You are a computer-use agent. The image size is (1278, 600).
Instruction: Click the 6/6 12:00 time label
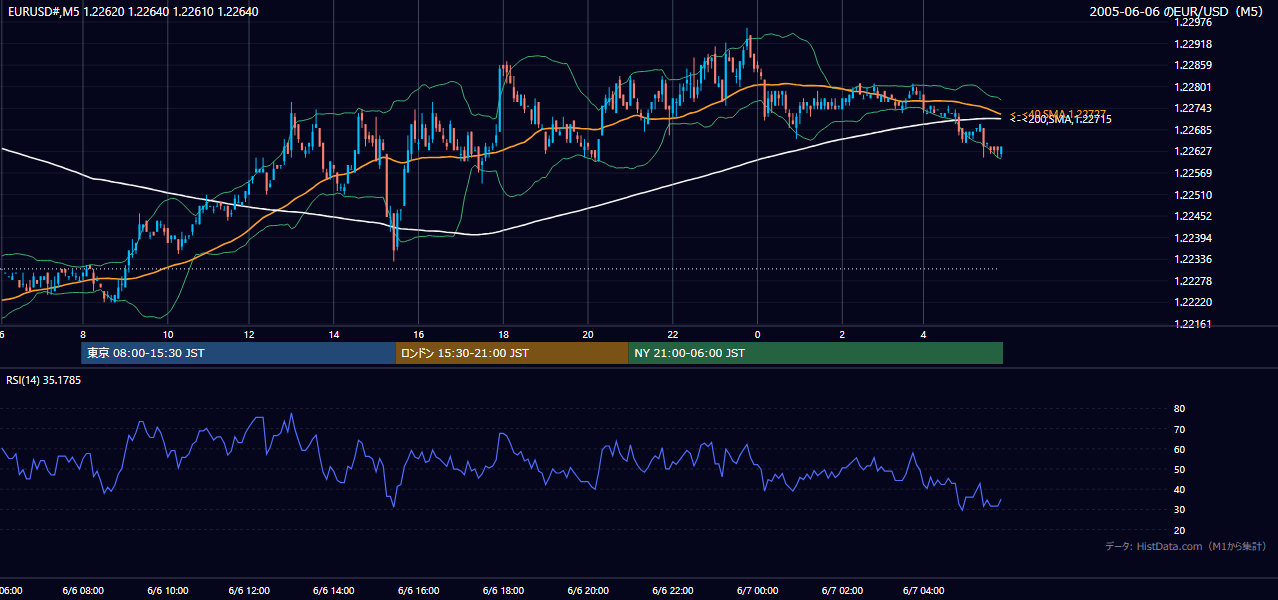pos(251,591)
